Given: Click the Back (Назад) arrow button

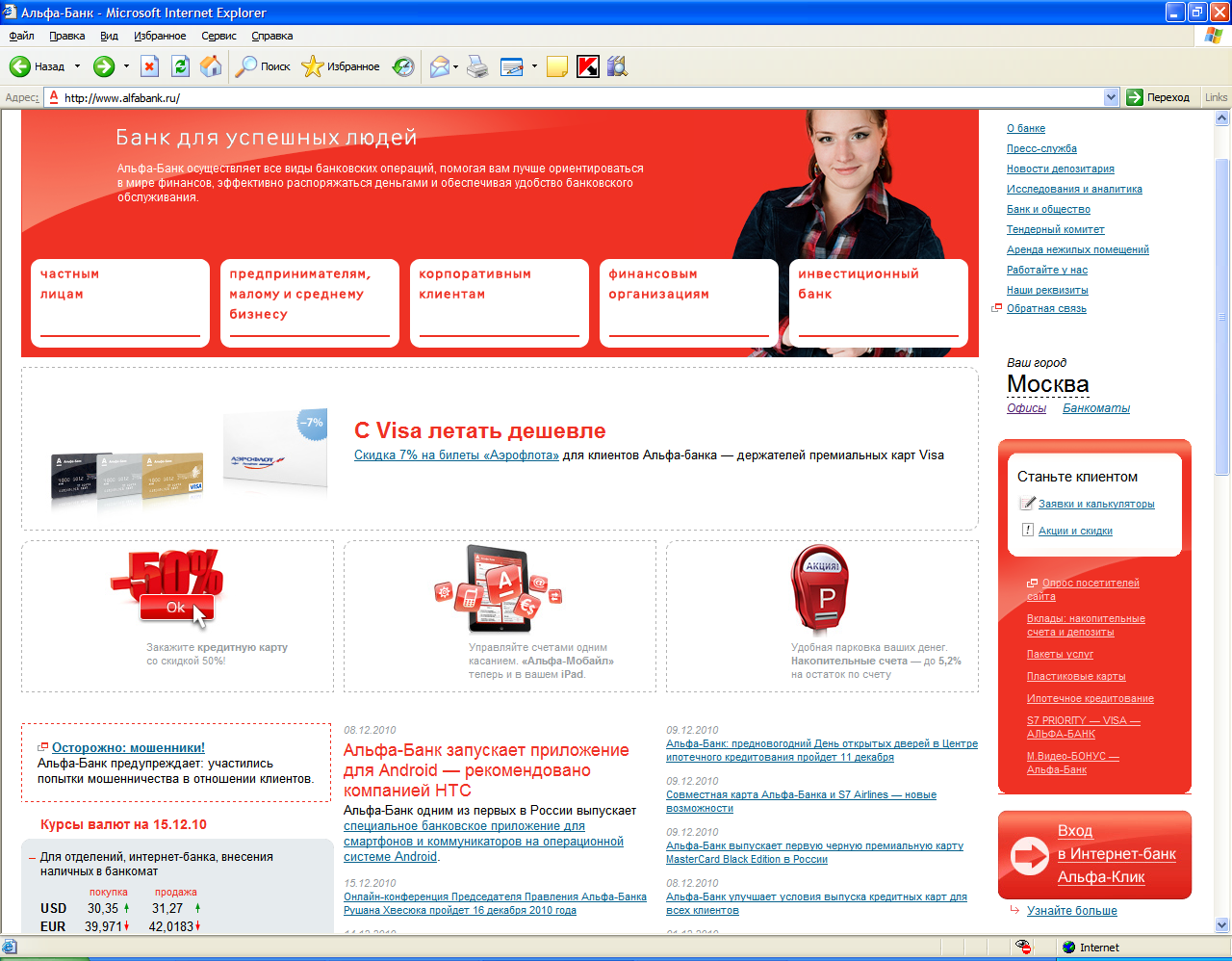Looking at the screenshot, I should coord(37,66).
